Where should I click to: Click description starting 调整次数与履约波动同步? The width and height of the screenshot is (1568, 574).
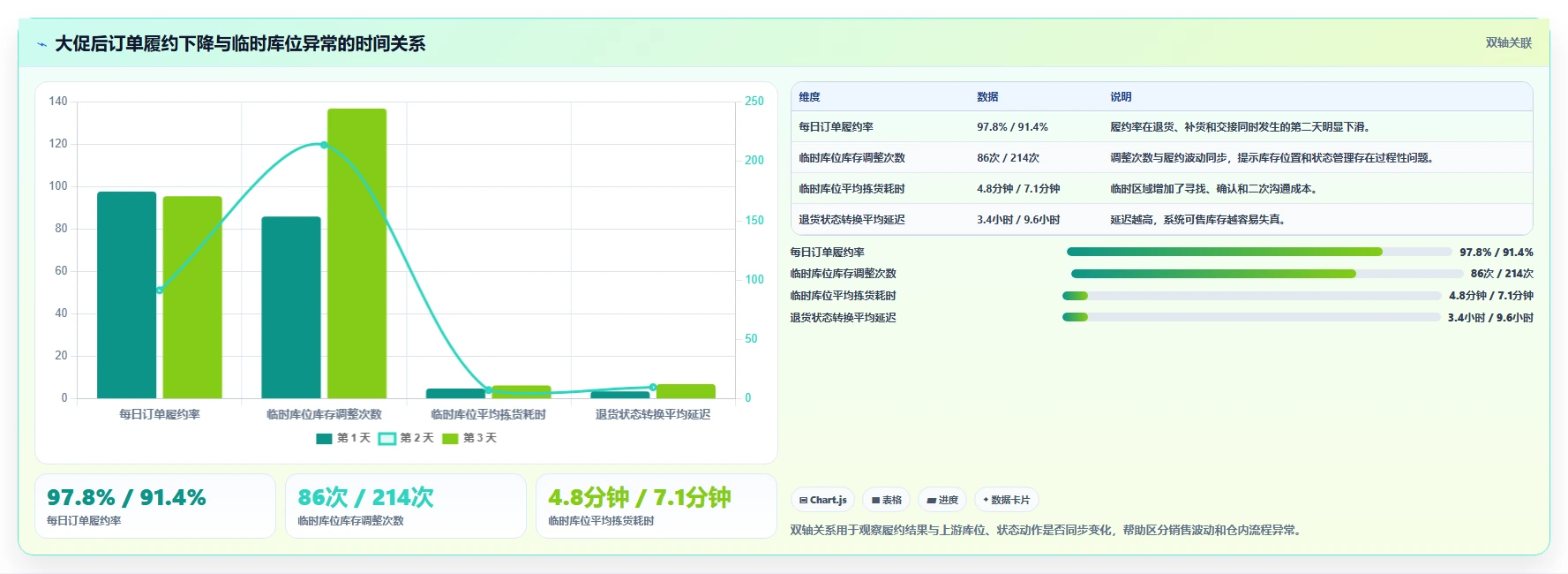pos(1273,158)
